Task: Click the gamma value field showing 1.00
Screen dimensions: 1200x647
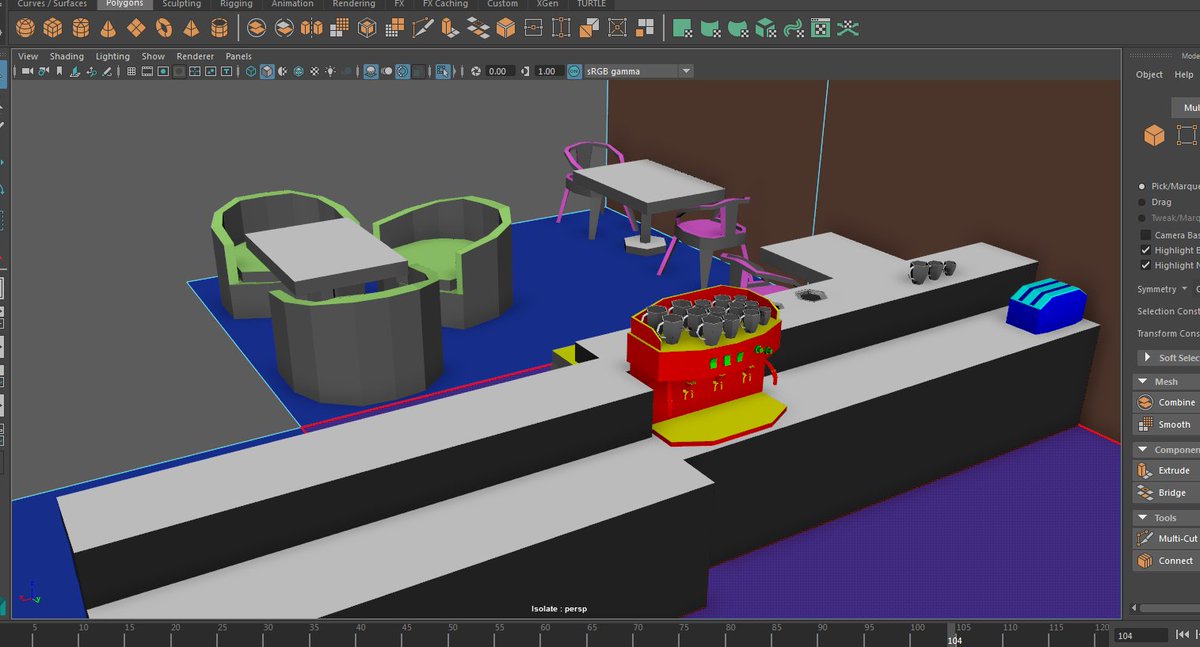Action: click(x=547, y=71)
